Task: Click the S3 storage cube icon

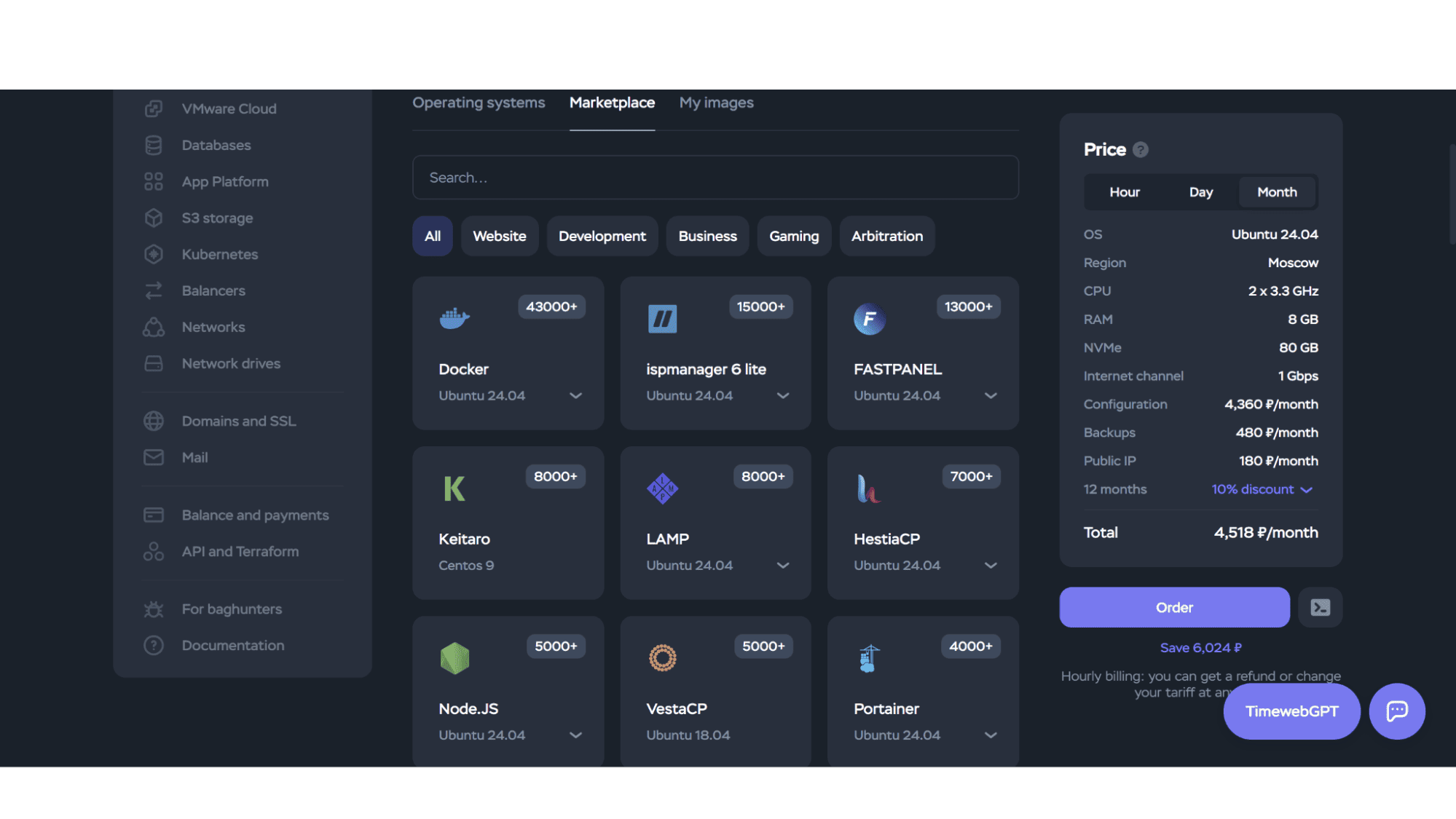Action: 153,218
